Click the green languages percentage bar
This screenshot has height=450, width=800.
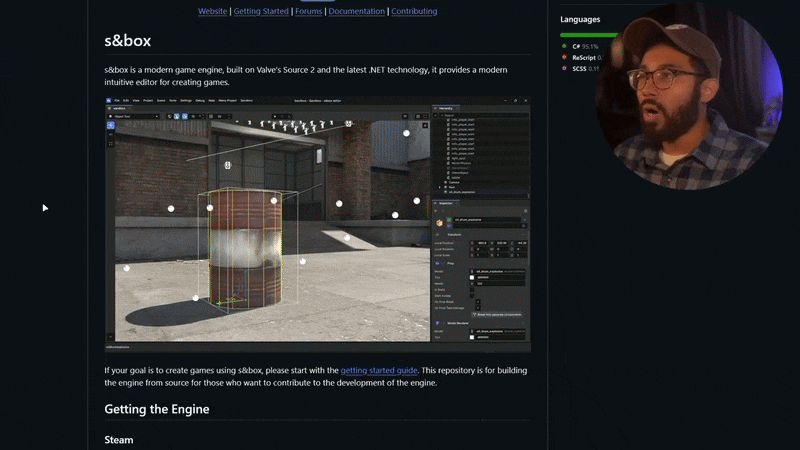click(x=589, y=35)
